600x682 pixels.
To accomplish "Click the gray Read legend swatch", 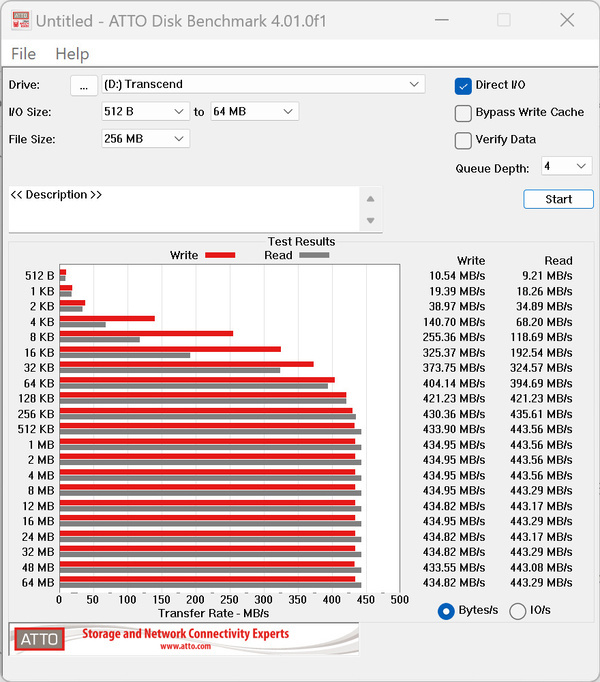I will (x=314, y=255).
